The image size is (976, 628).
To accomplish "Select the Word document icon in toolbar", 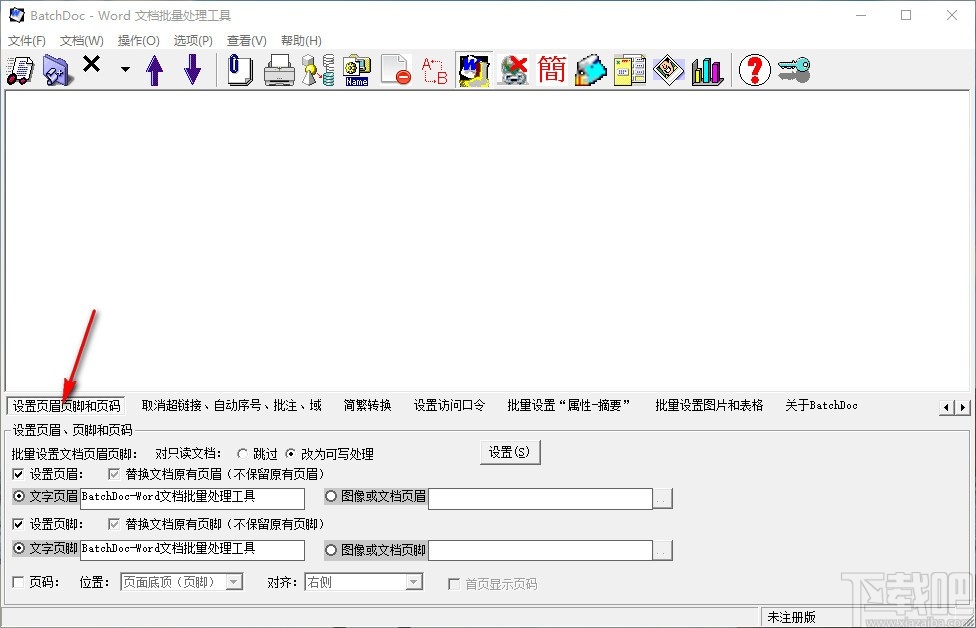I will (x=473, y=70).
